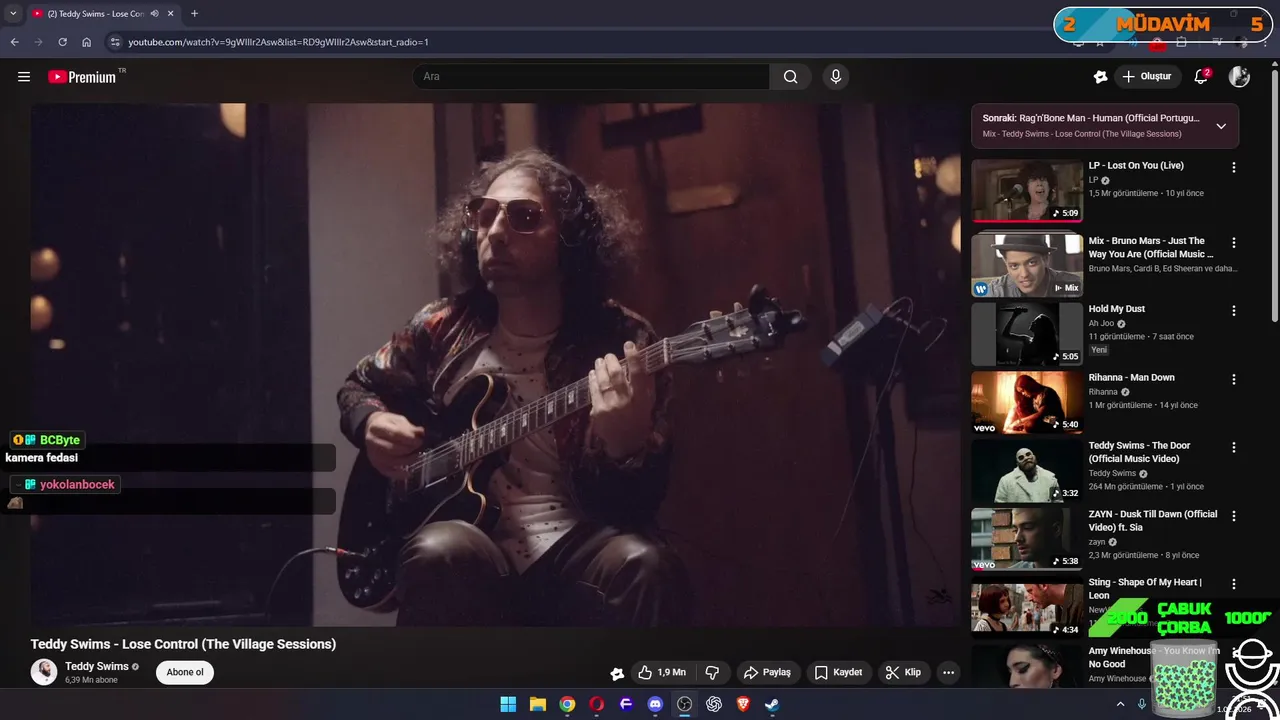
Task: Click the video player to pause
Action: [496, 365]
